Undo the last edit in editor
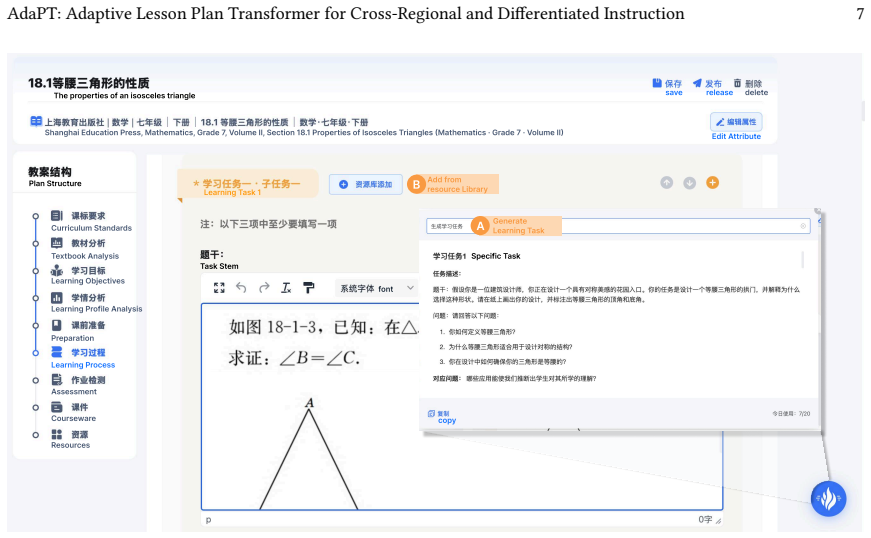This screenshot has width=871, height=538. pyautogui.click(x=241, y=288)
